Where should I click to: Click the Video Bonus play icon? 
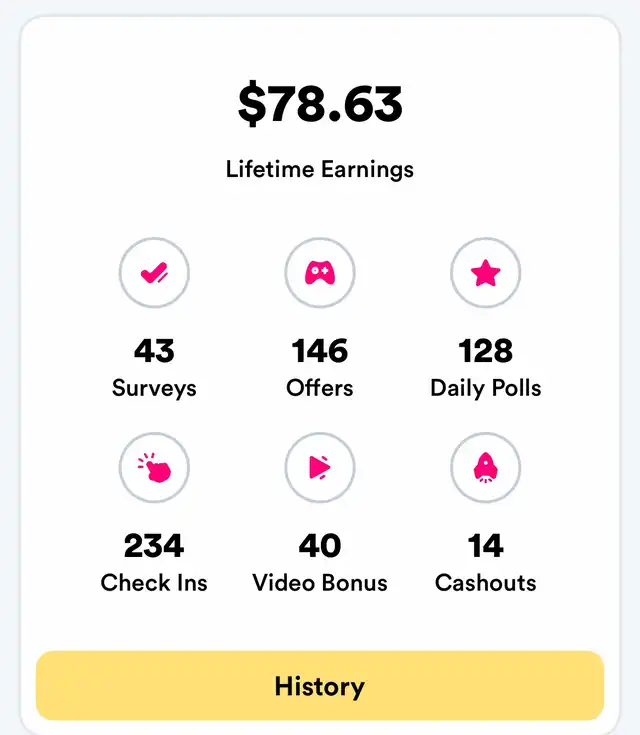[320, 468]
